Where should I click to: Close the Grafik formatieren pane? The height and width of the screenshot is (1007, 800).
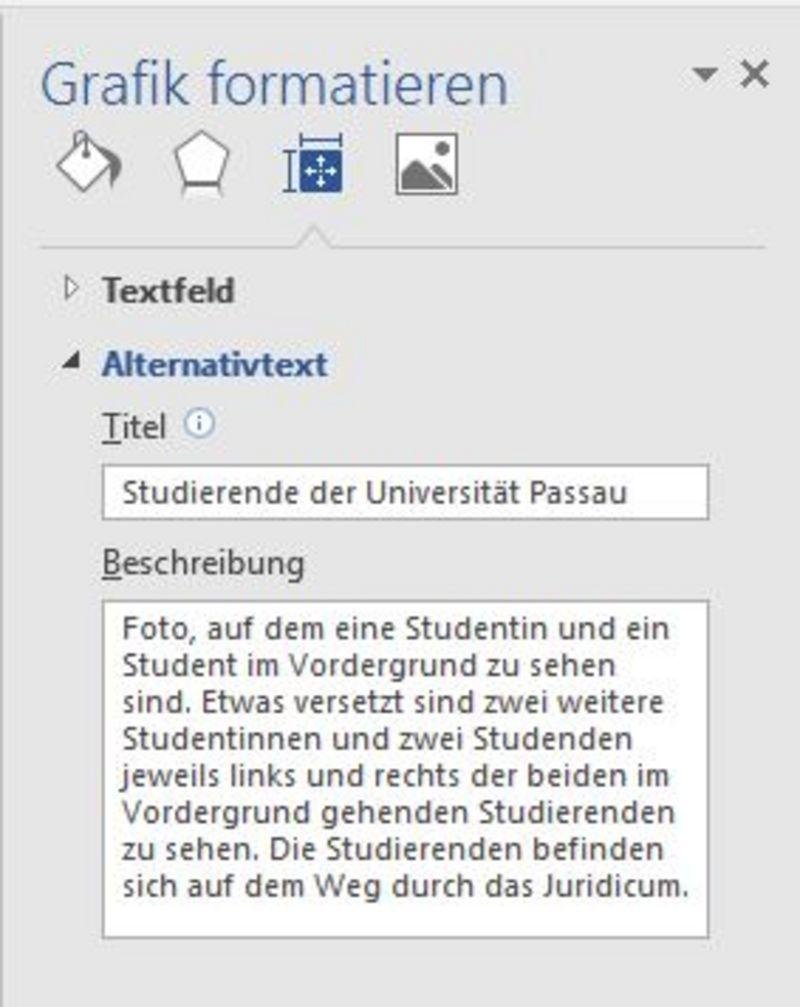tap(754, 74)
